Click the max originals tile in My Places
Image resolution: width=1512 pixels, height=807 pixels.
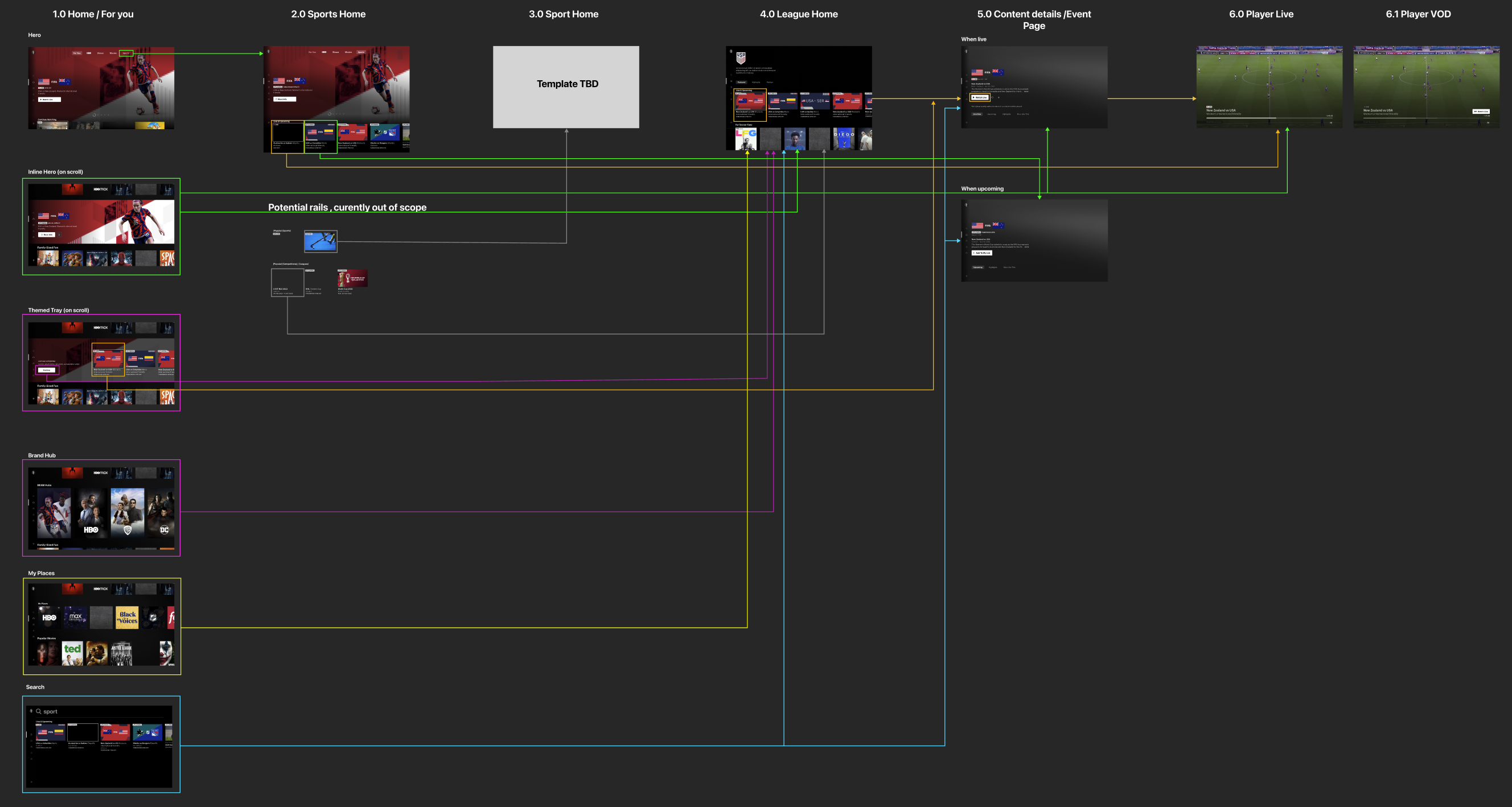pos(75,617)
